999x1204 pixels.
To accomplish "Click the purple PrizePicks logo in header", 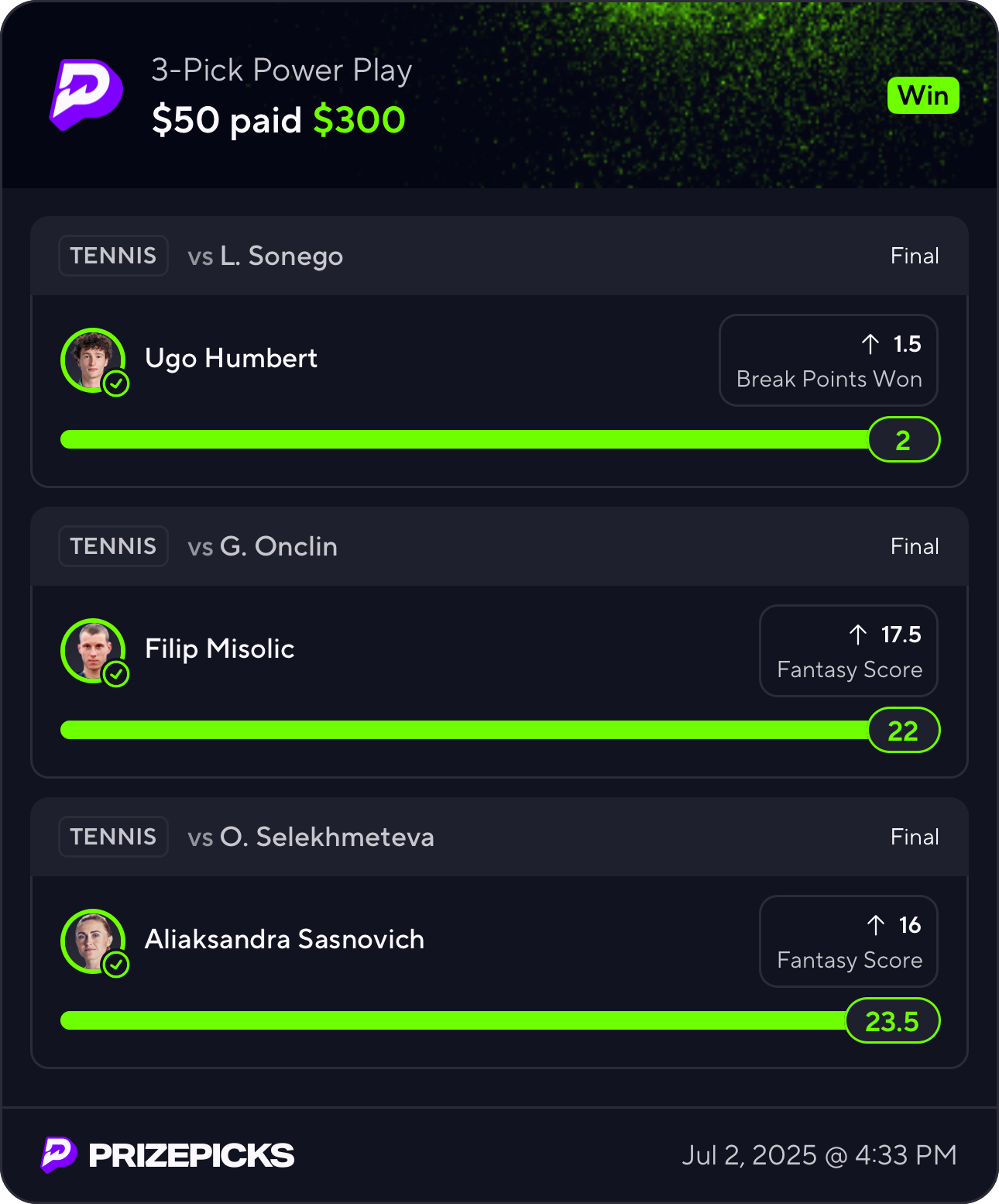I will tap(86, 94).
